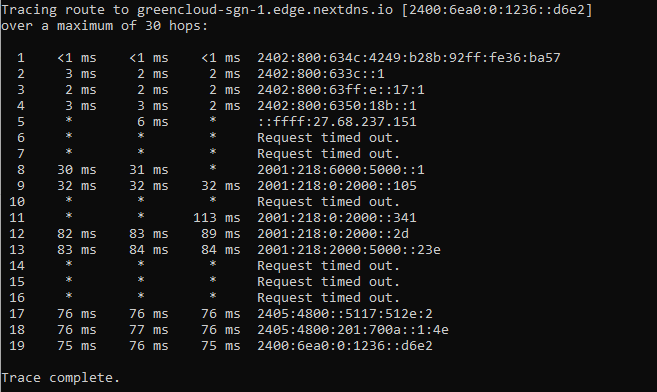The image size is (657, 392).
Task: Click the hostname greencloud-sgn-1.edge.nextdns.io in header
Action: point(265,10)
